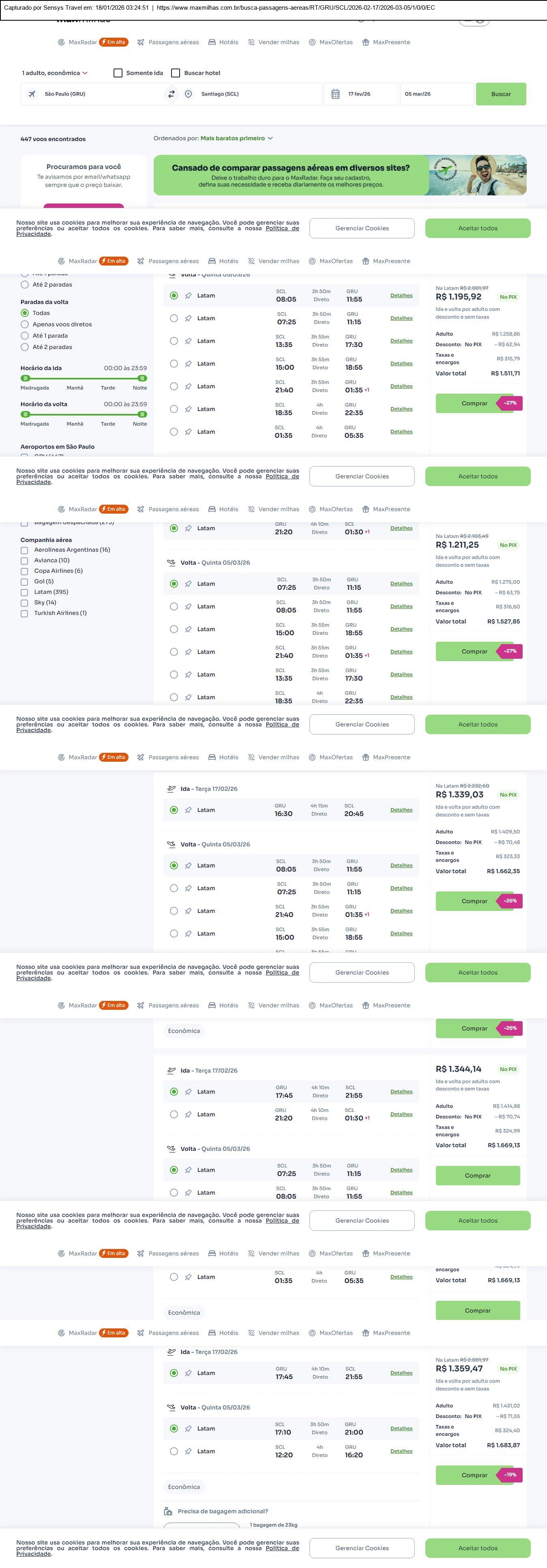Click the return date field '05 mar/26'
Viewport: 547px width, 1568px height.
pos(435,94)
